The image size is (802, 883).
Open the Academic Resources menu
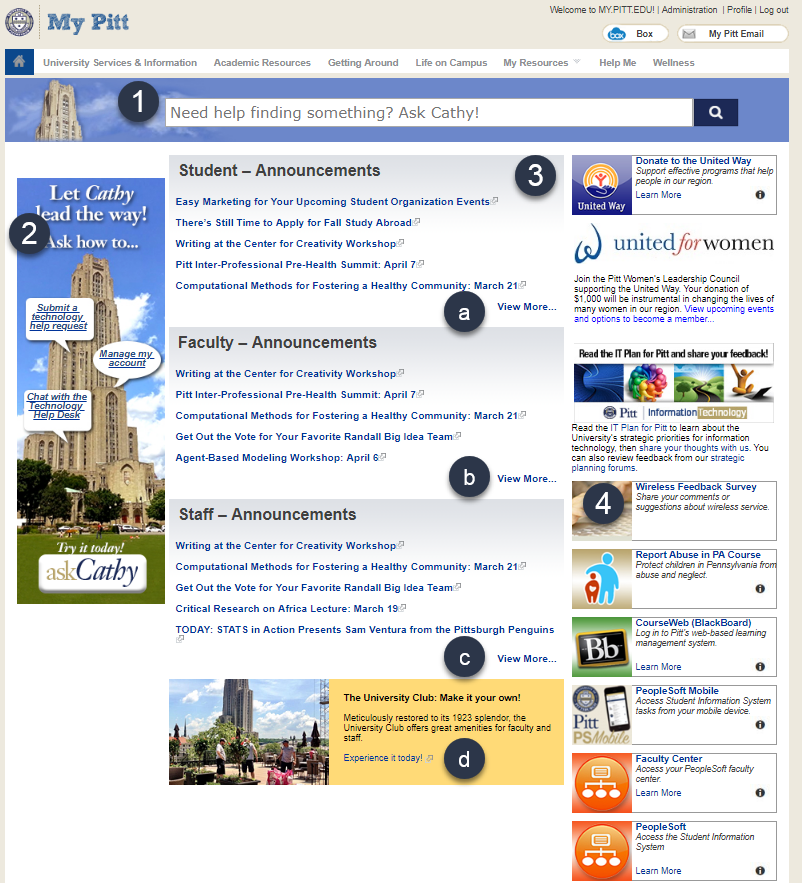262,63
